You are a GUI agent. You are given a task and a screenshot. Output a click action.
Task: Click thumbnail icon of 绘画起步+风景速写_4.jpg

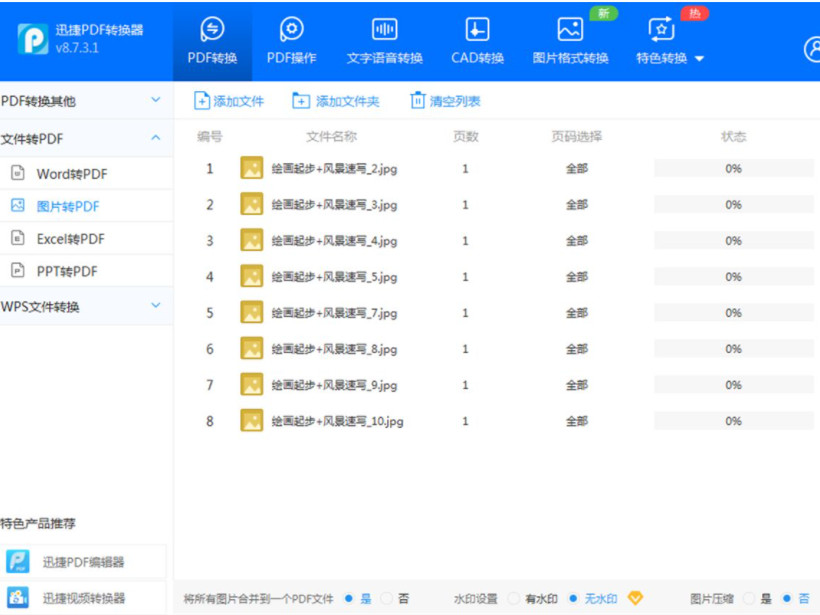point(252,240)
